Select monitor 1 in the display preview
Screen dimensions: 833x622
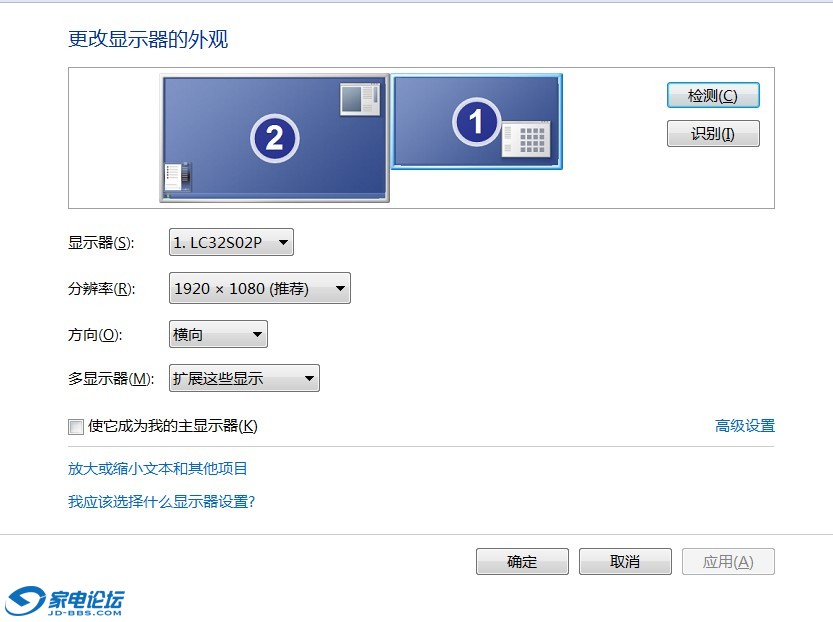pos(477,120)
